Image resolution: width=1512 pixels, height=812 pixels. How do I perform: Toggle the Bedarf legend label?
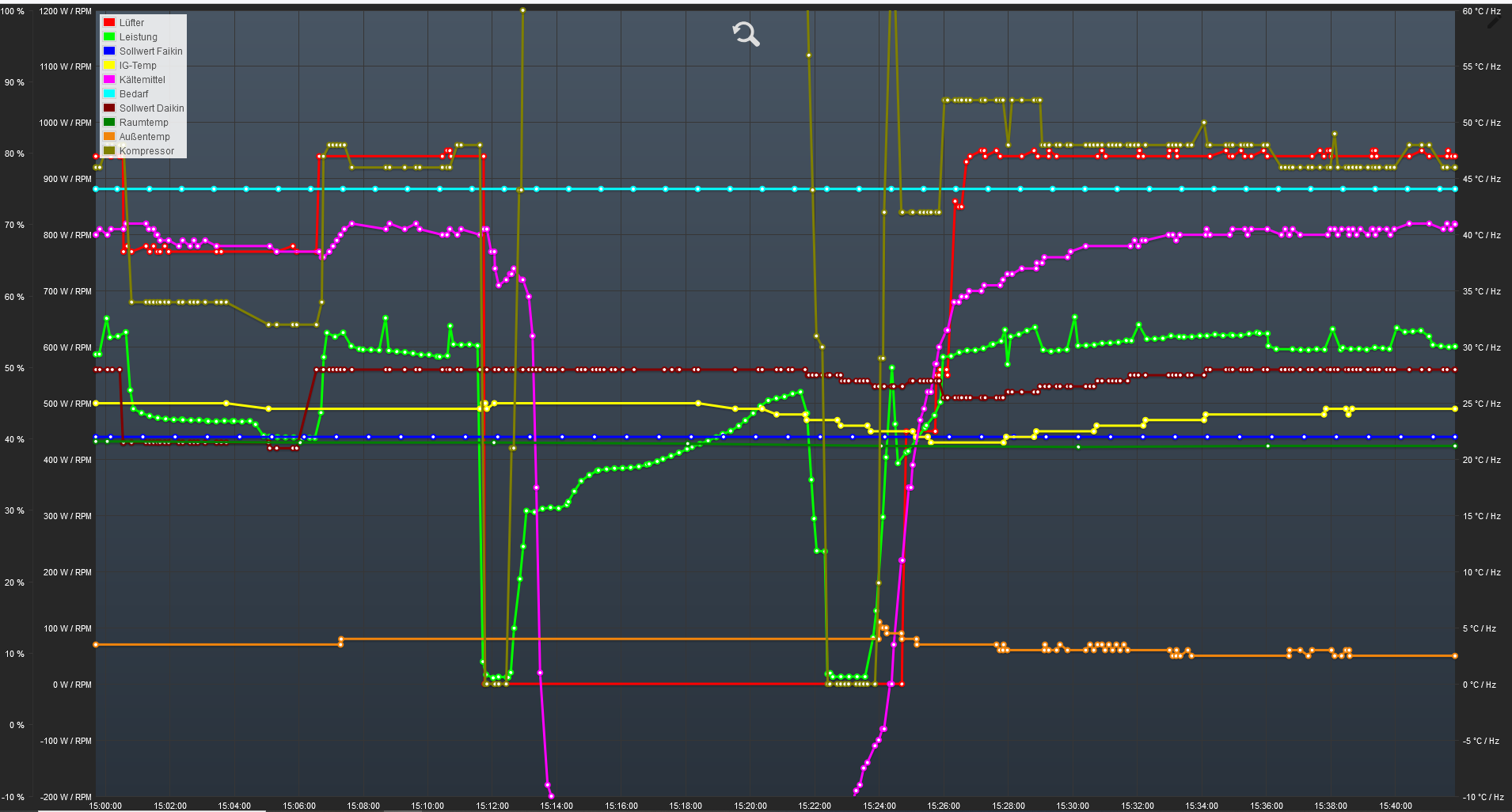(134, 94)
